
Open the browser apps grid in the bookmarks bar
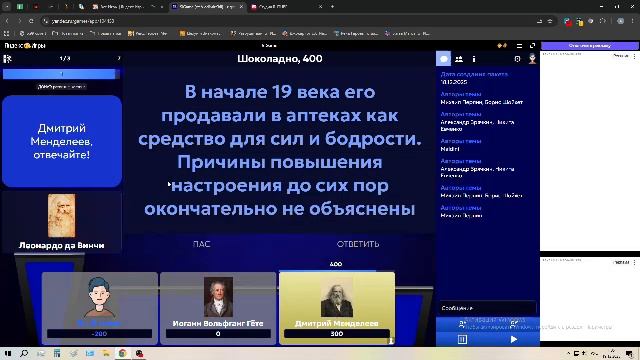click(x=6, y=33)
